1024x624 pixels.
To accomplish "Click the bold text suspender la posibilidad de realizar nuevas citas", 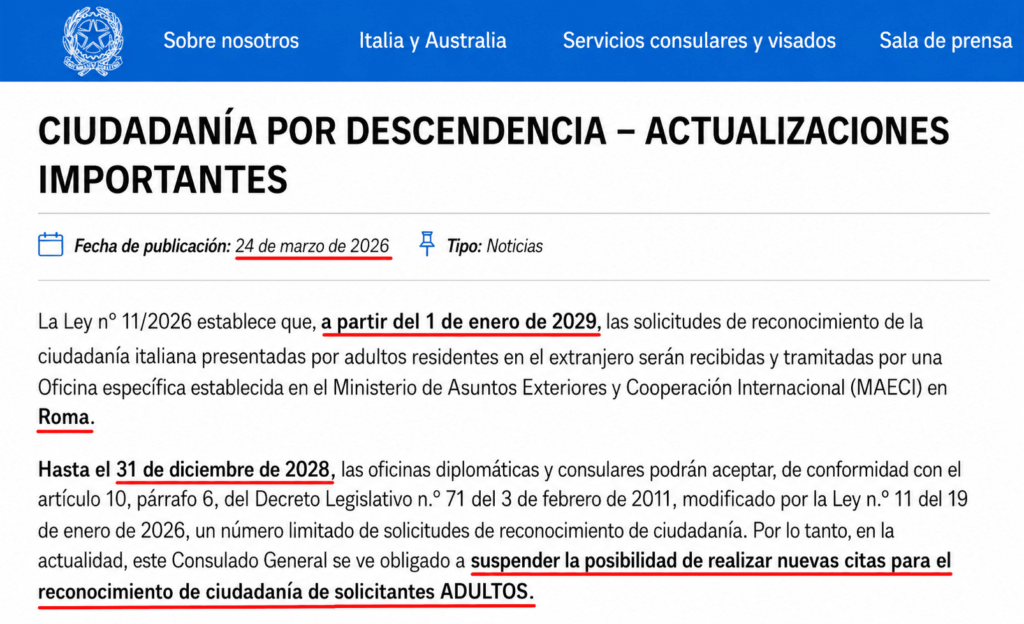I will coord(681,561).
